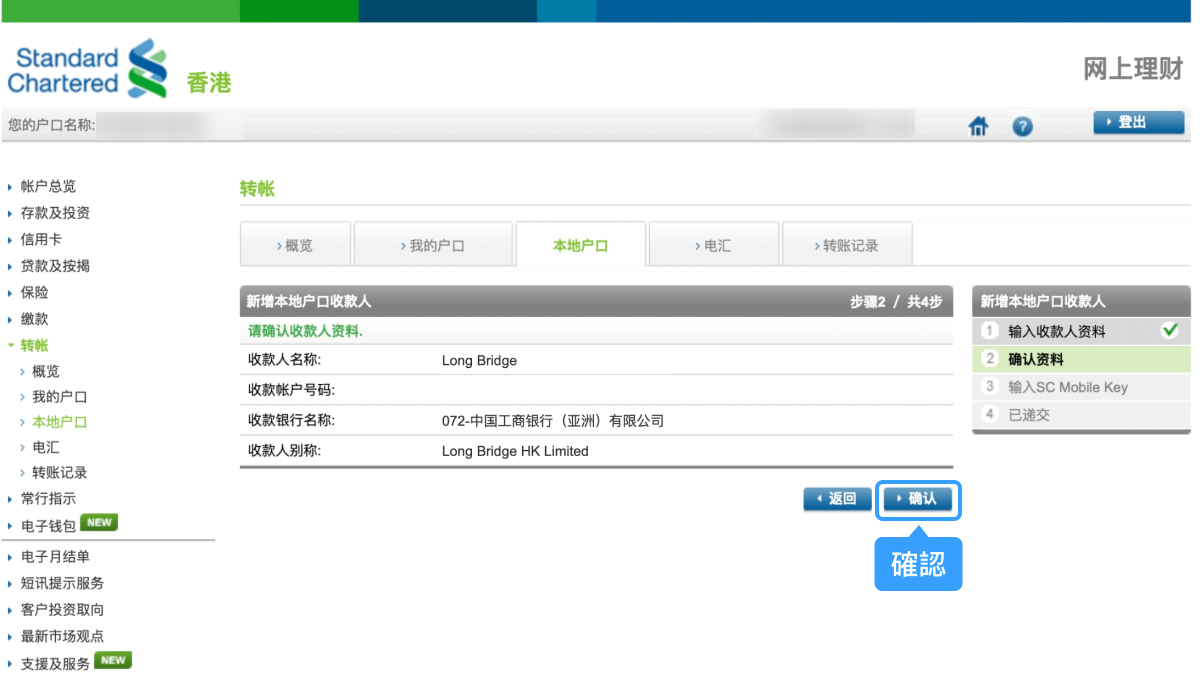Open 电汇 under 转帐 in sidebar
The image size is (1200, 680).
coord(46,448)
